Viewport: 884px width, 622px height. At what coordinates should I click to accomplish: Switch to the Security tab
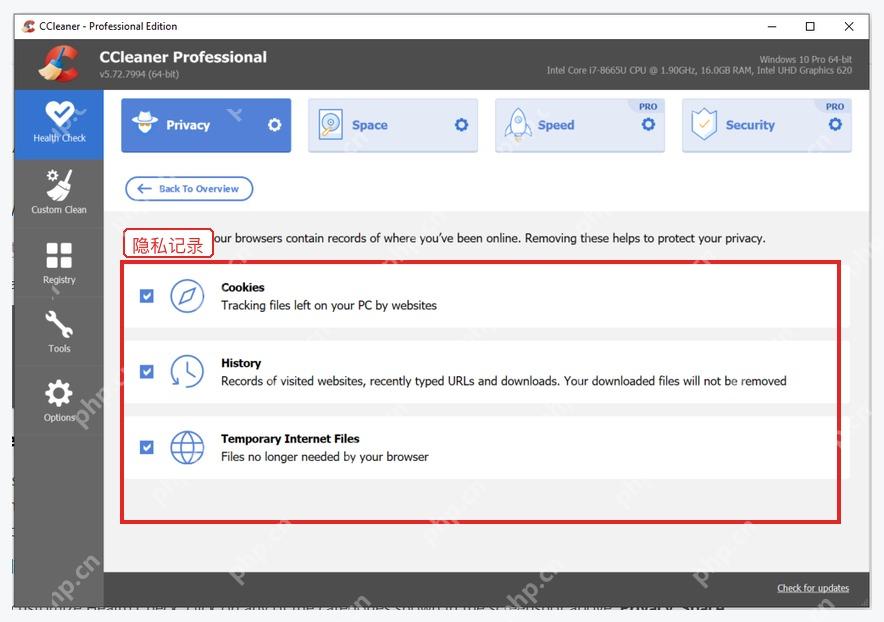click(x=767, y=125)
